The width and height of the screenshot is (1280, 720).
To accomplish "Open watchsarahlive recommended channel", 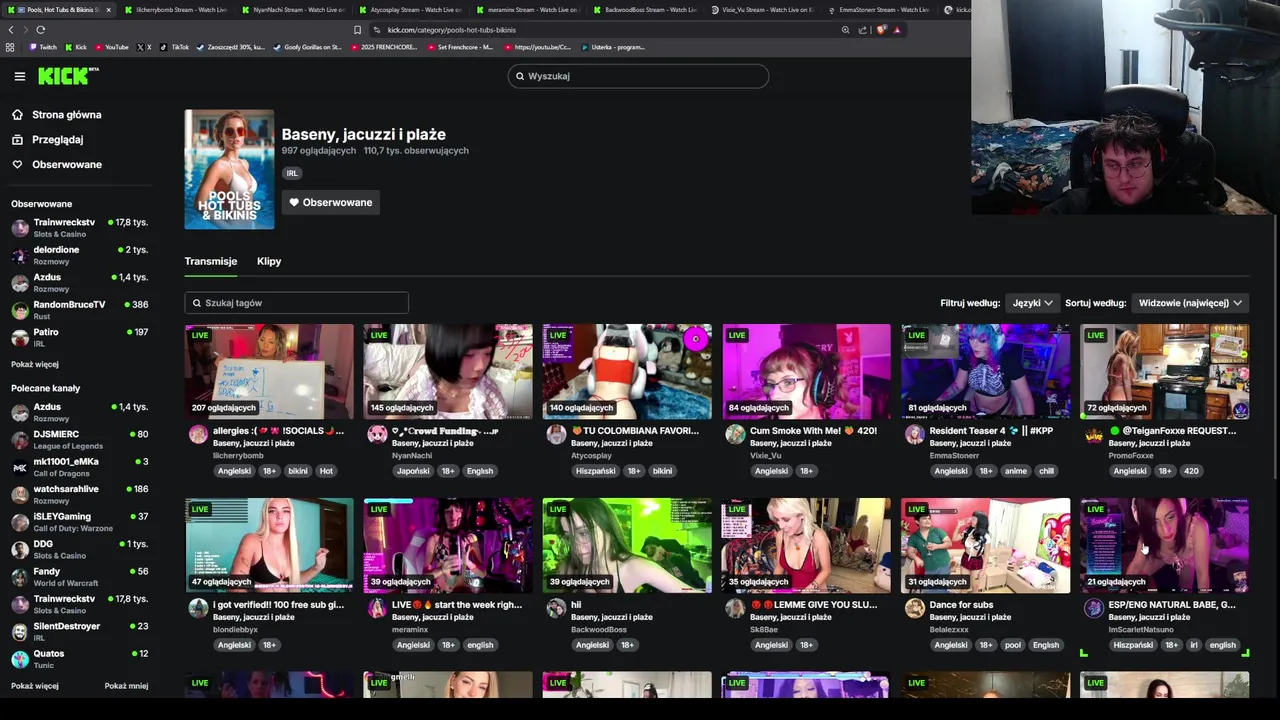I will coord(79,494).
